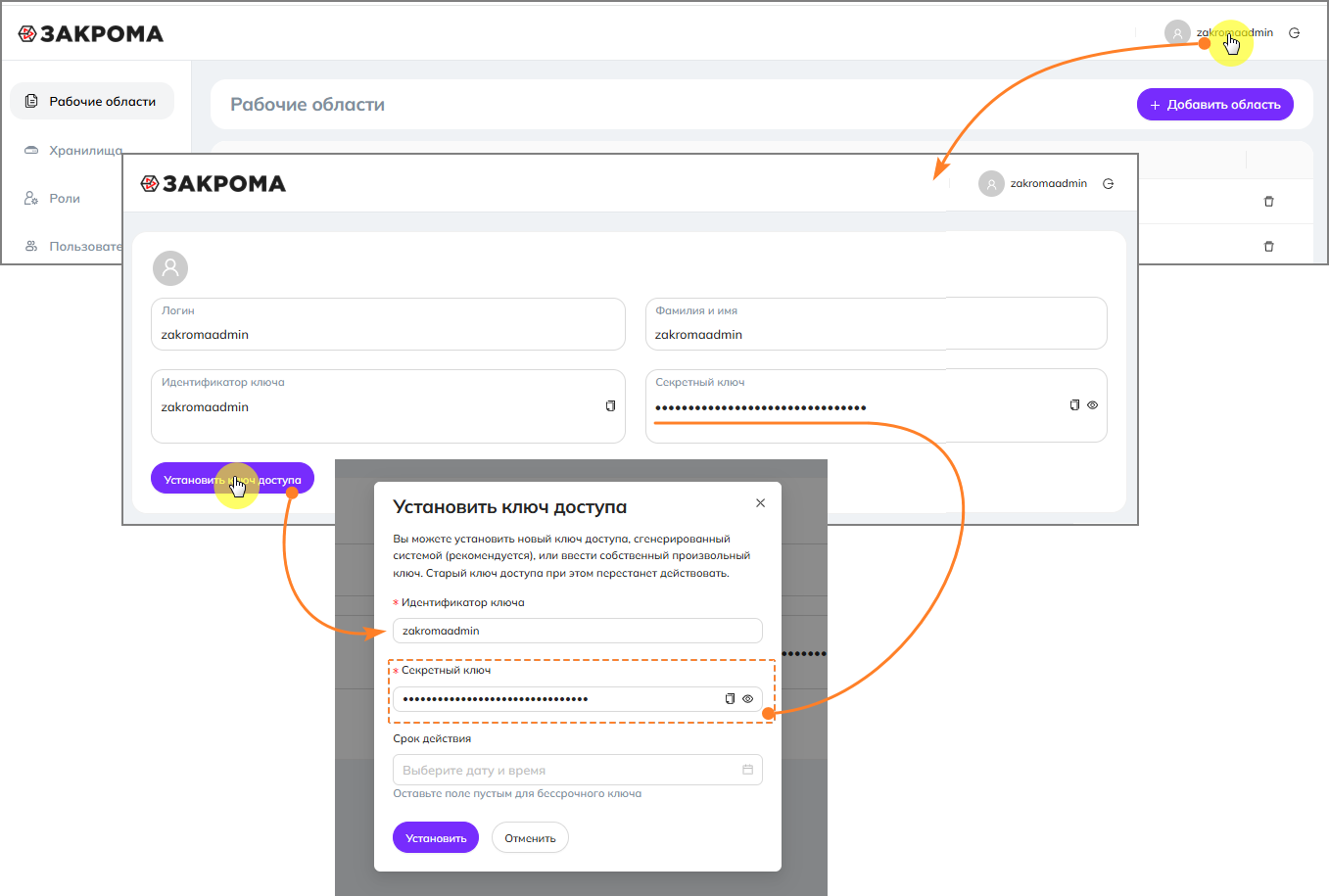
Task: Show the secret key on profile page
Action: [1092, 404]
